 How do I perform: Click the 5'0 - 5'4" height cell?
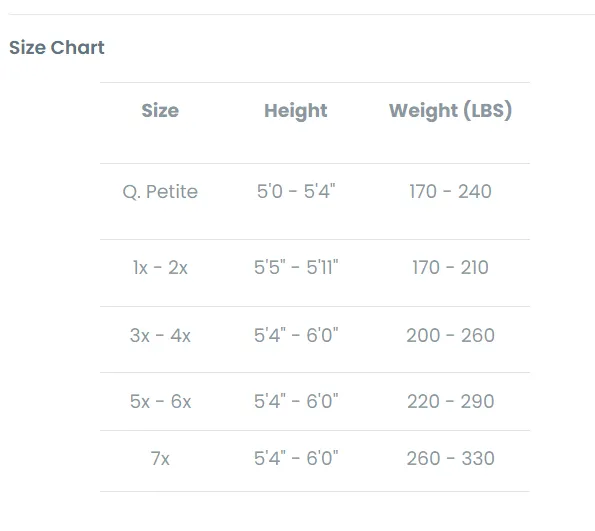pyautogui.click(x=296, y=191)
